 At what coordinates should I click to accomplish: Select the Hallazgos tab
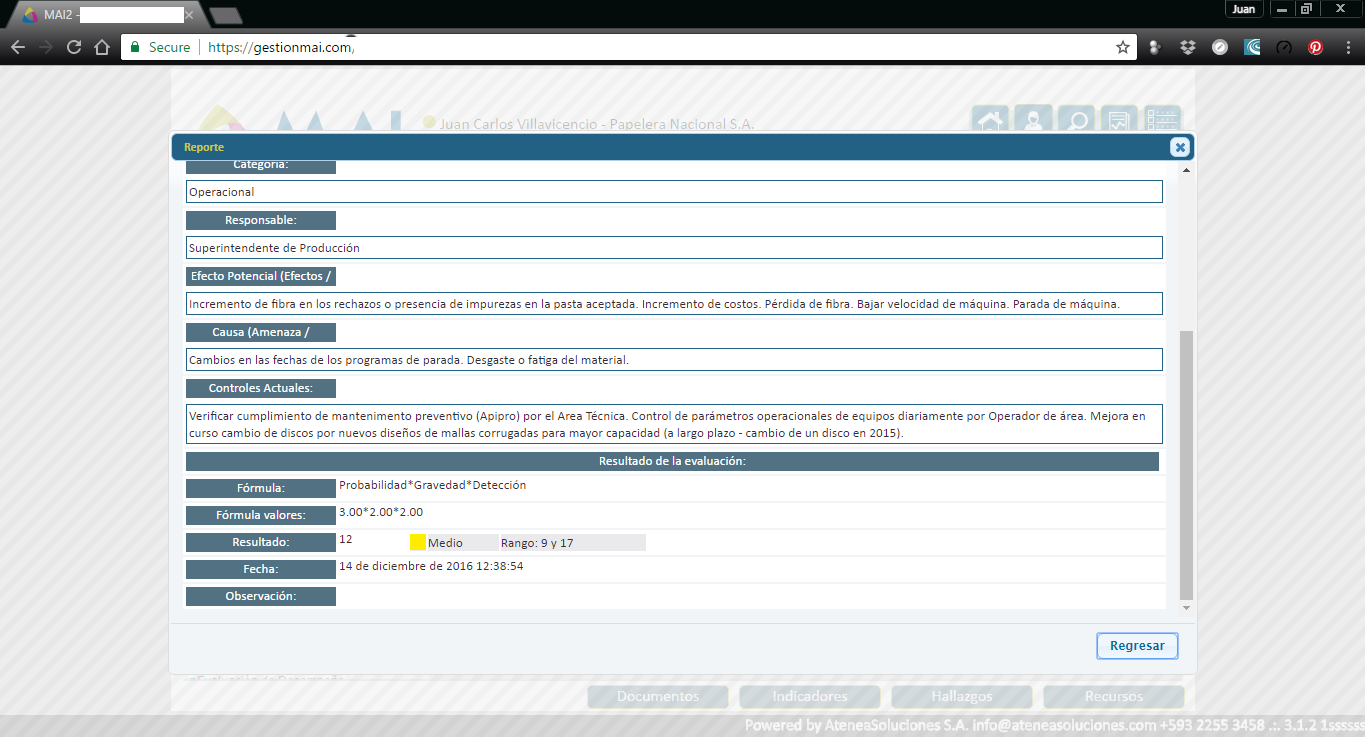coord(961,696)
